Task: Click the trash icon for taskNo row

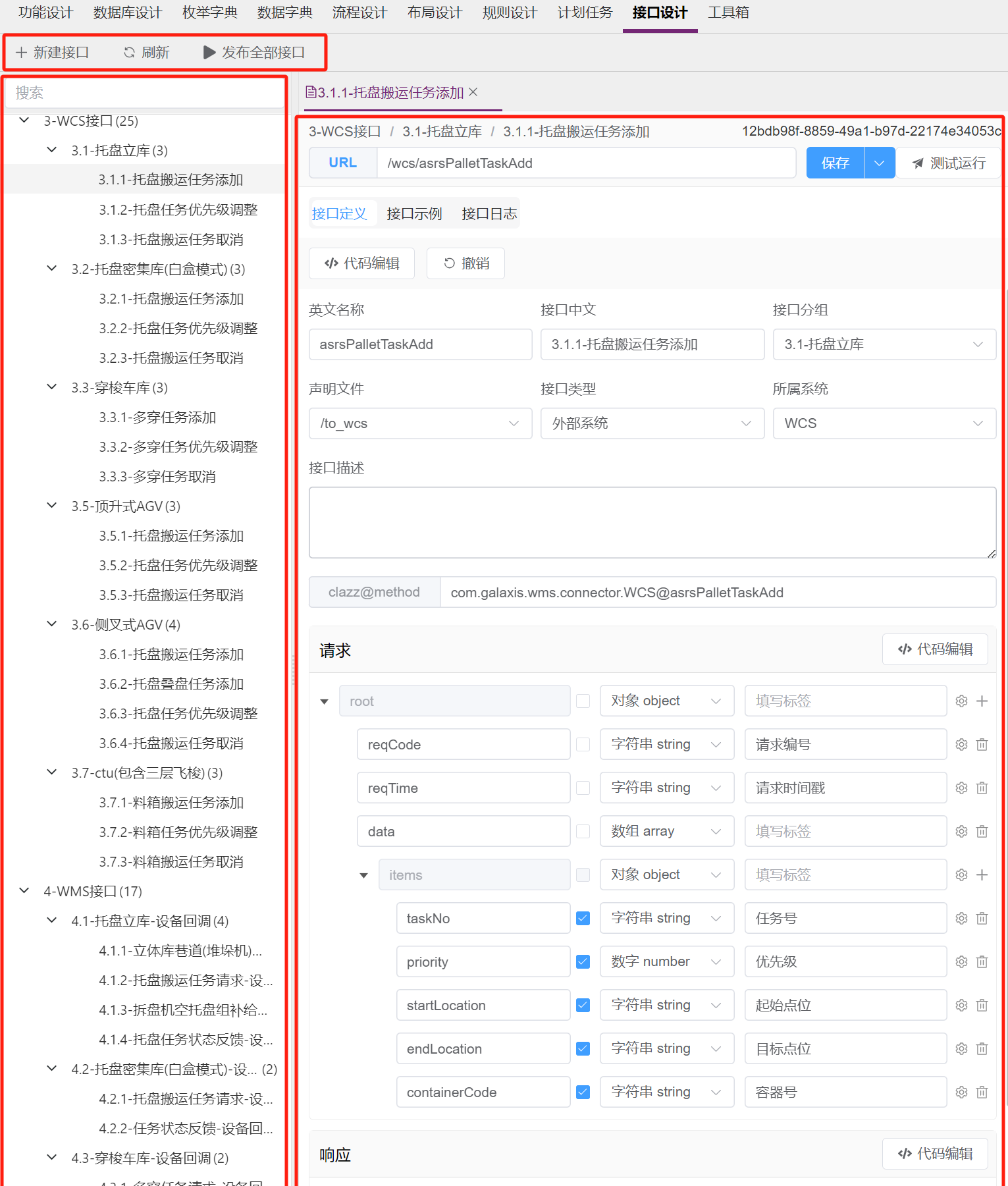Action: coord(982,918)
